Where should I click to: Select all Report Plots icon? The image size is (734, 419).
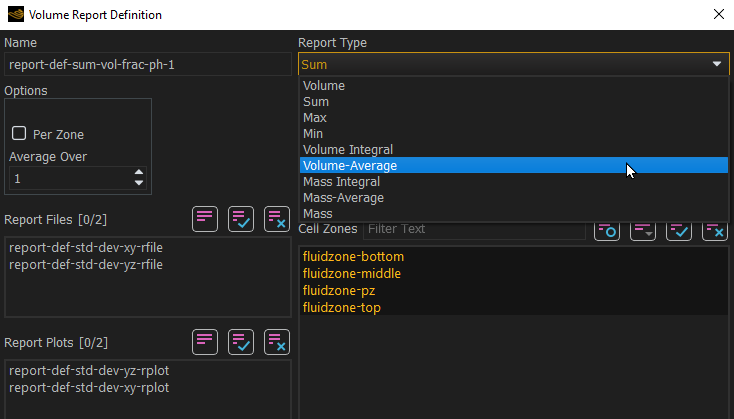tap(241, 342)
